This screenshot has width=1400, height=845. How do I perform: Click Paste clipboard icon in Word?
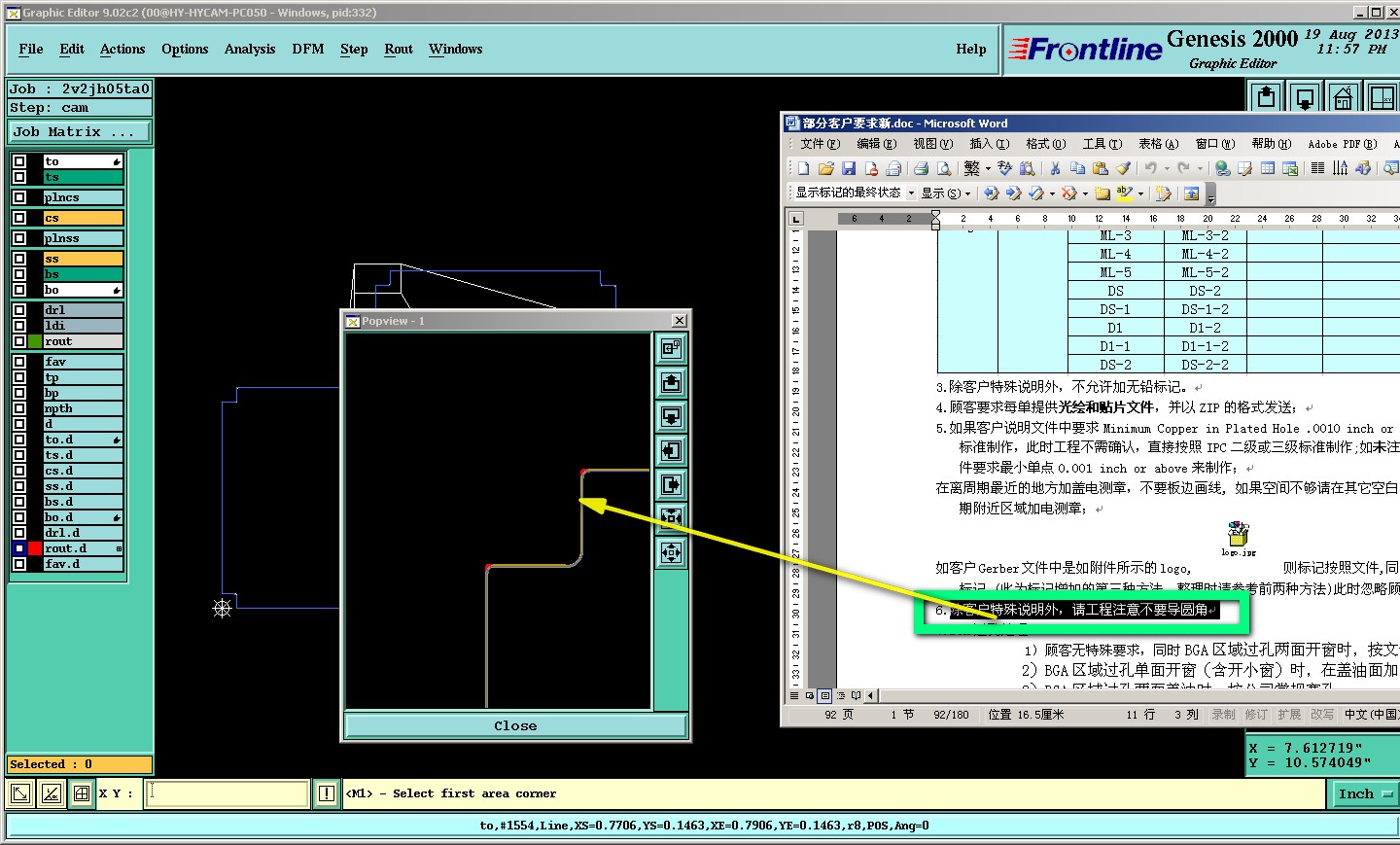tap(1100, 168)
